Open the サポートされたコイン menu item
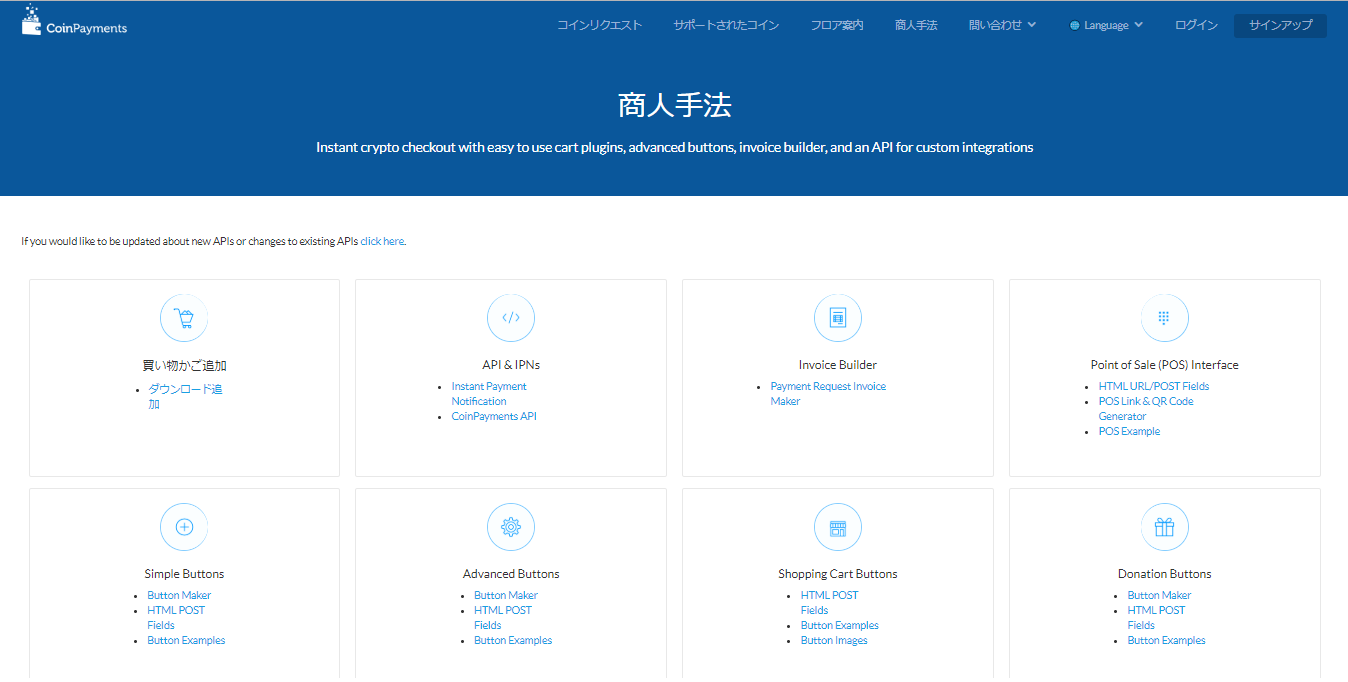This screenshot has height=682, width=1348. click(x=726, y=25)
